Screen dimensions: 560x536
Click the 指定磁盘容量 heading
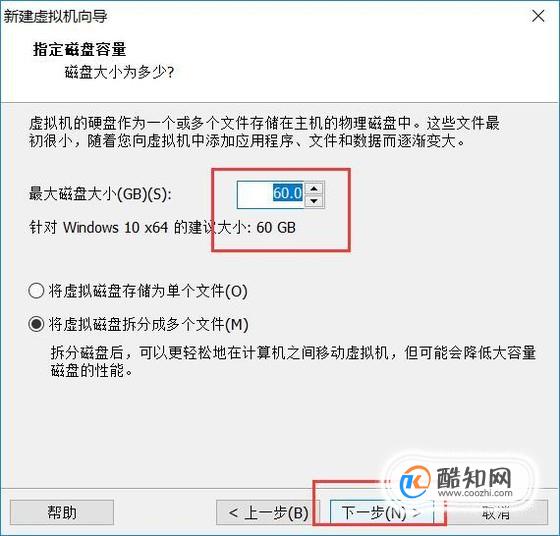(x=79, y=49)
